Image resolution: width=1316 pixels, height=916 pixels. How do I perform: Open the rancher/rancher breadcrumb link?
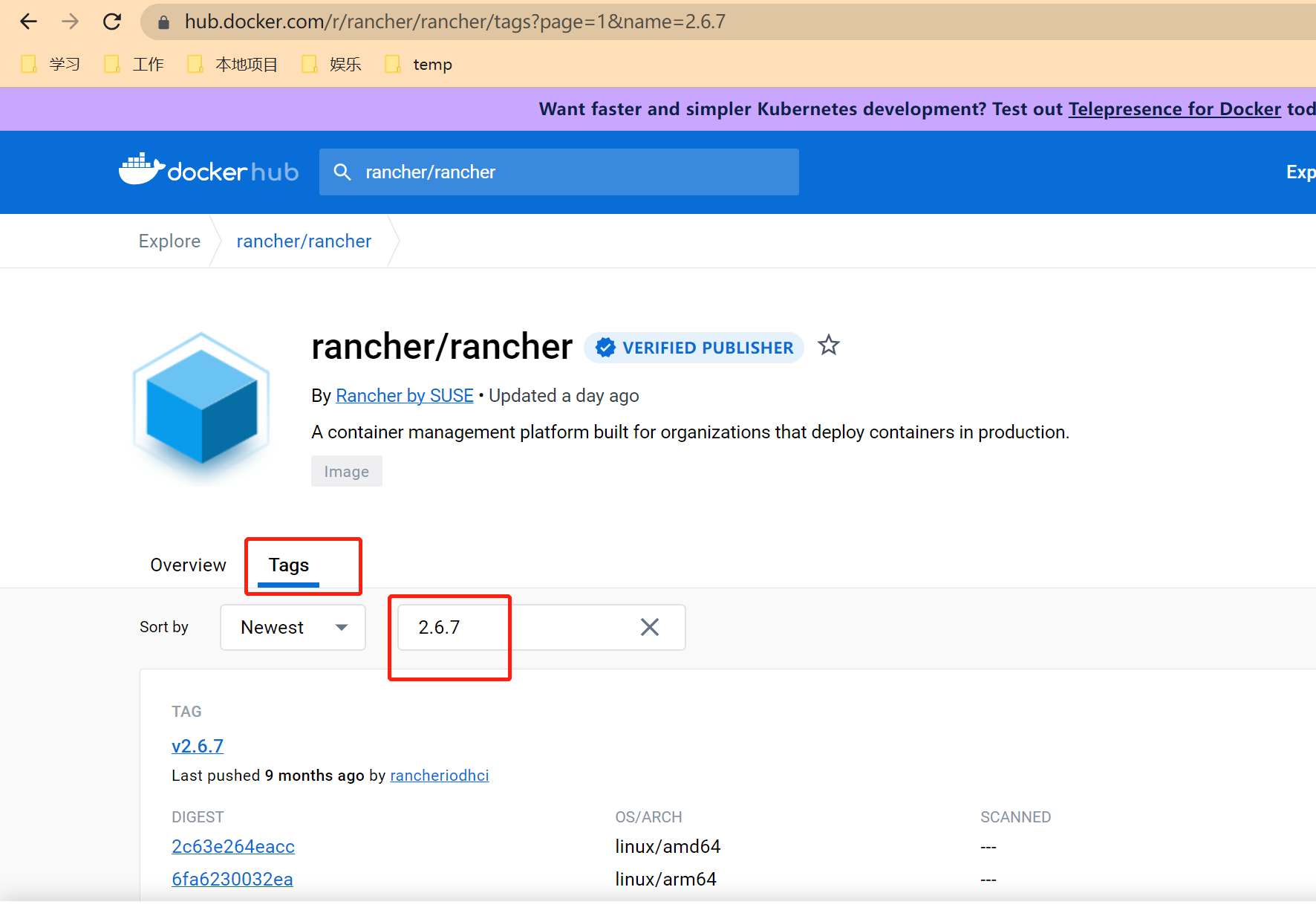coord(304,241)
